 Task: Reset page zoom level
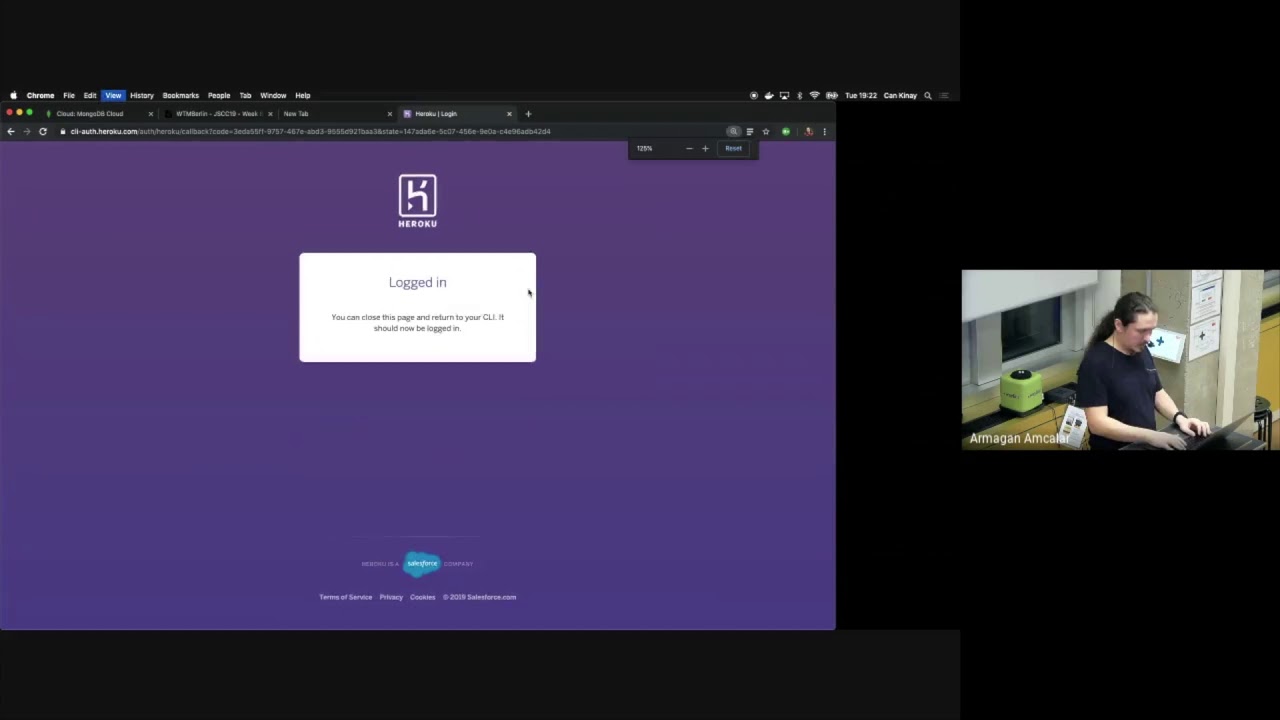pyautogui.click(x=734, y=149)
